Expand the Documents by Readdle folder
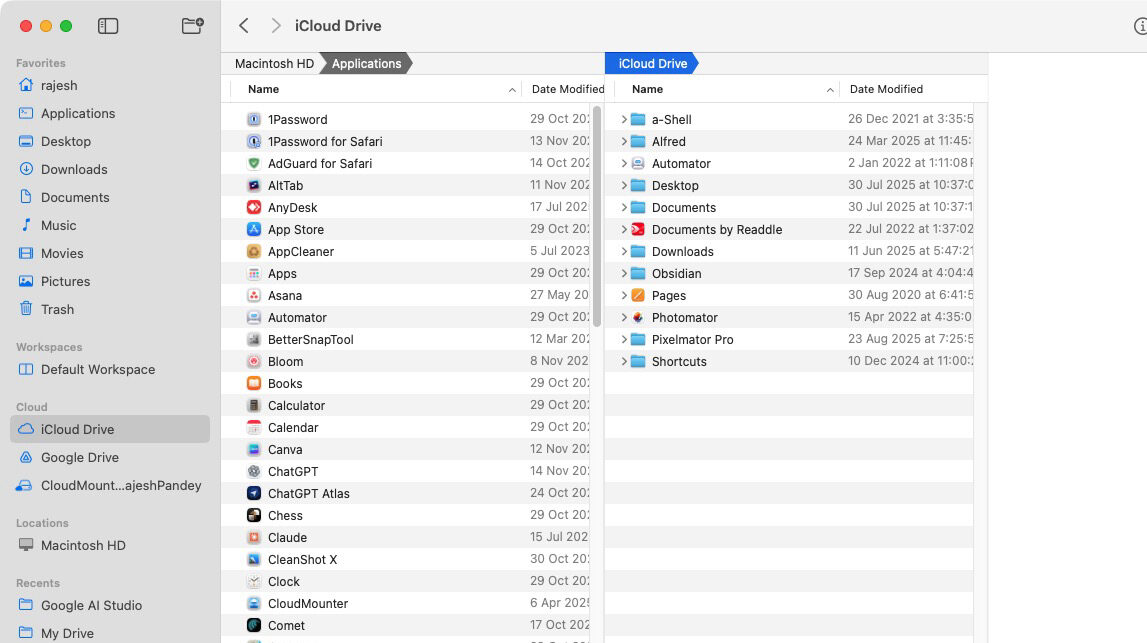 coord(623,229)
